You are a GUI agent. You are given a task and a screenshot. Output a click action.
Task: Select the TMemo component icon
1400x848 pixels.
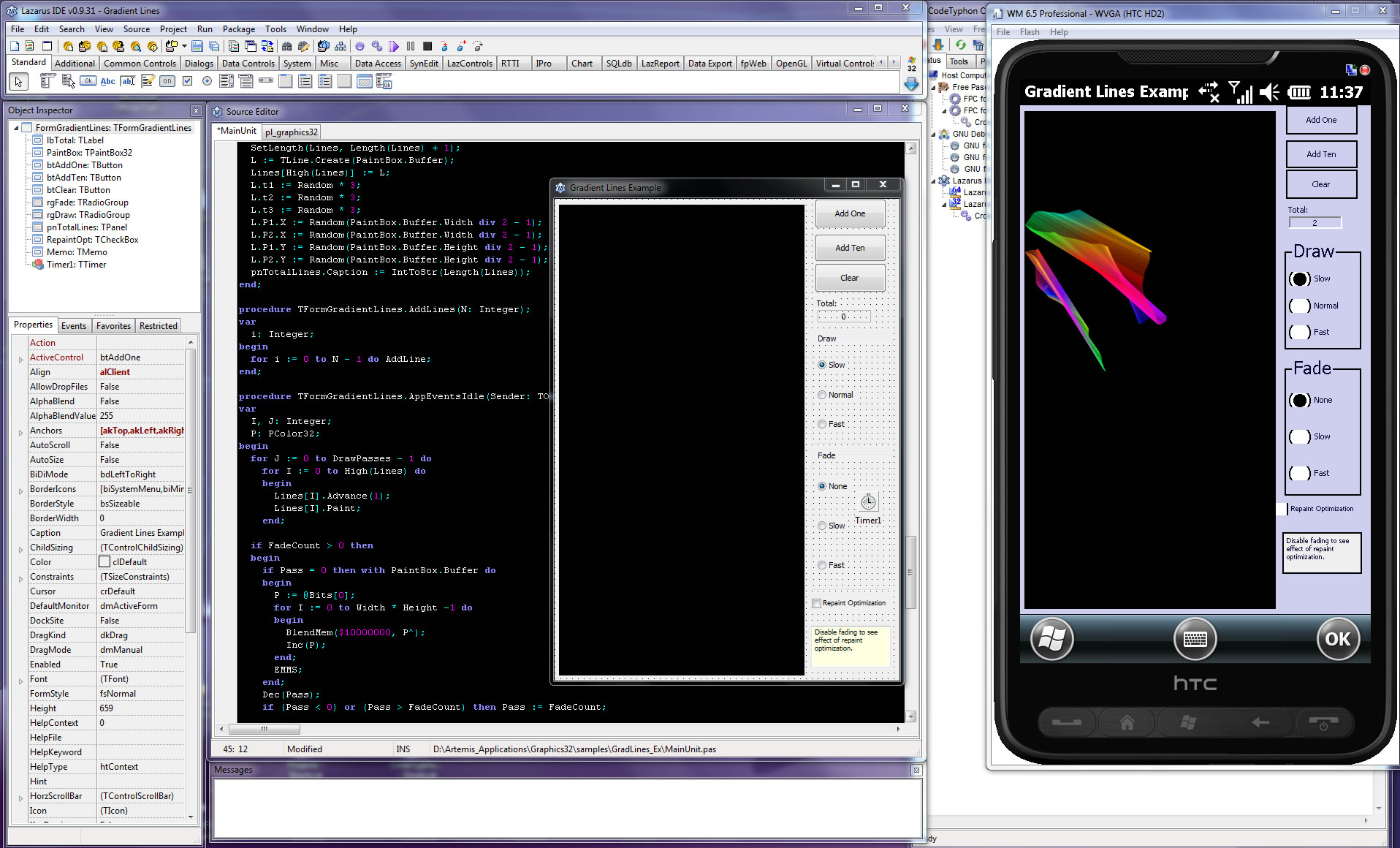[148, 81]
